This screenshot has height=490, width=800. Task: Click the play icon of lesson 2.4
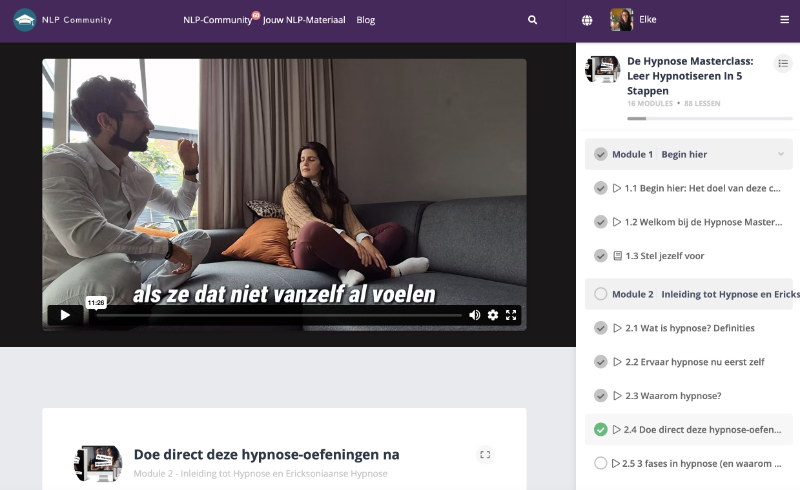click(x=616, y=429)
